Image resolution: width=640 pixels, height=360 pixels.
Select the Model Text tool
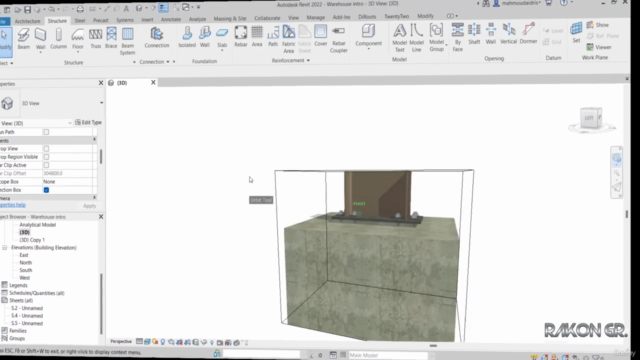coord(400,38)
